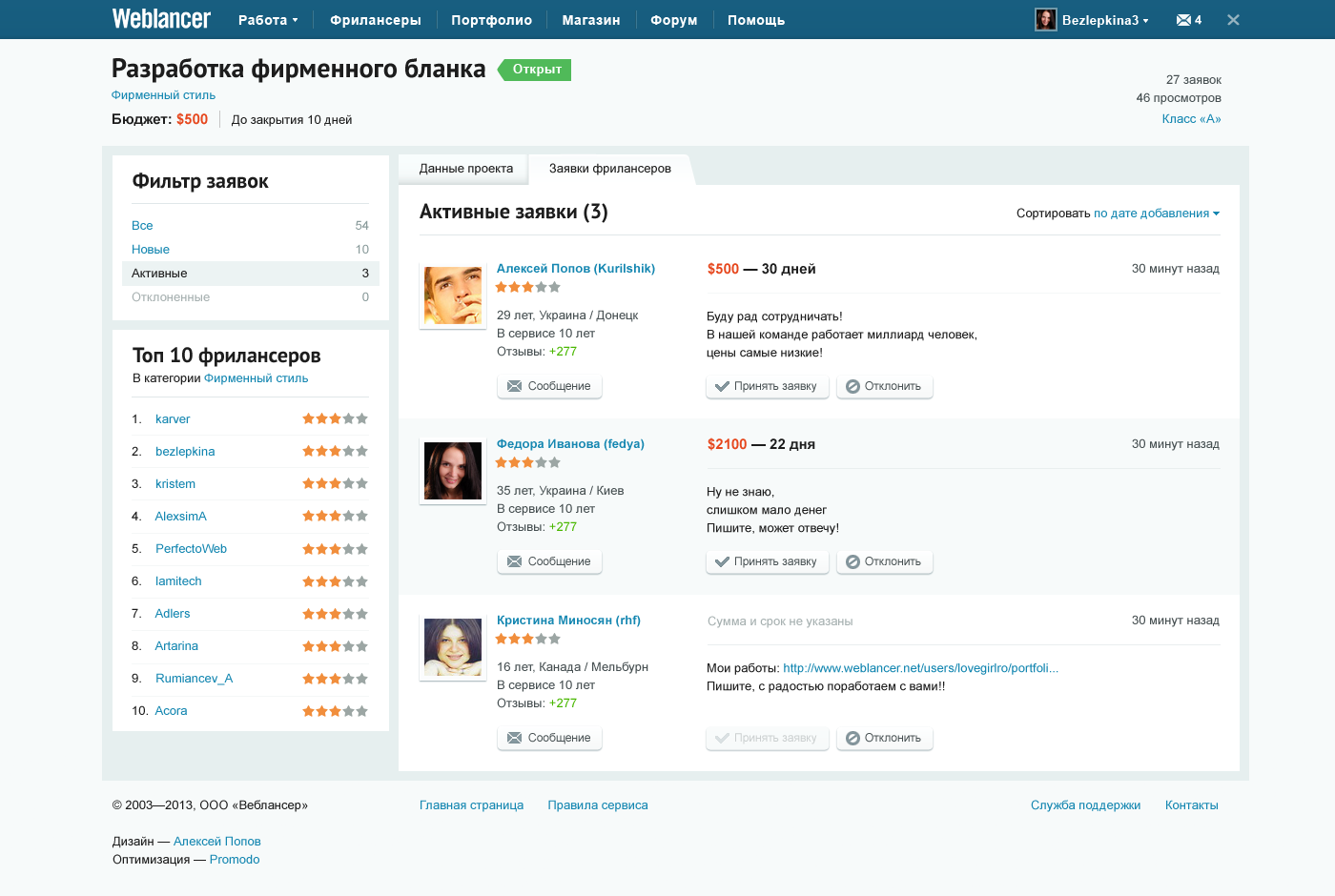Open the mail envelope notifications icon

(1183, 20)
